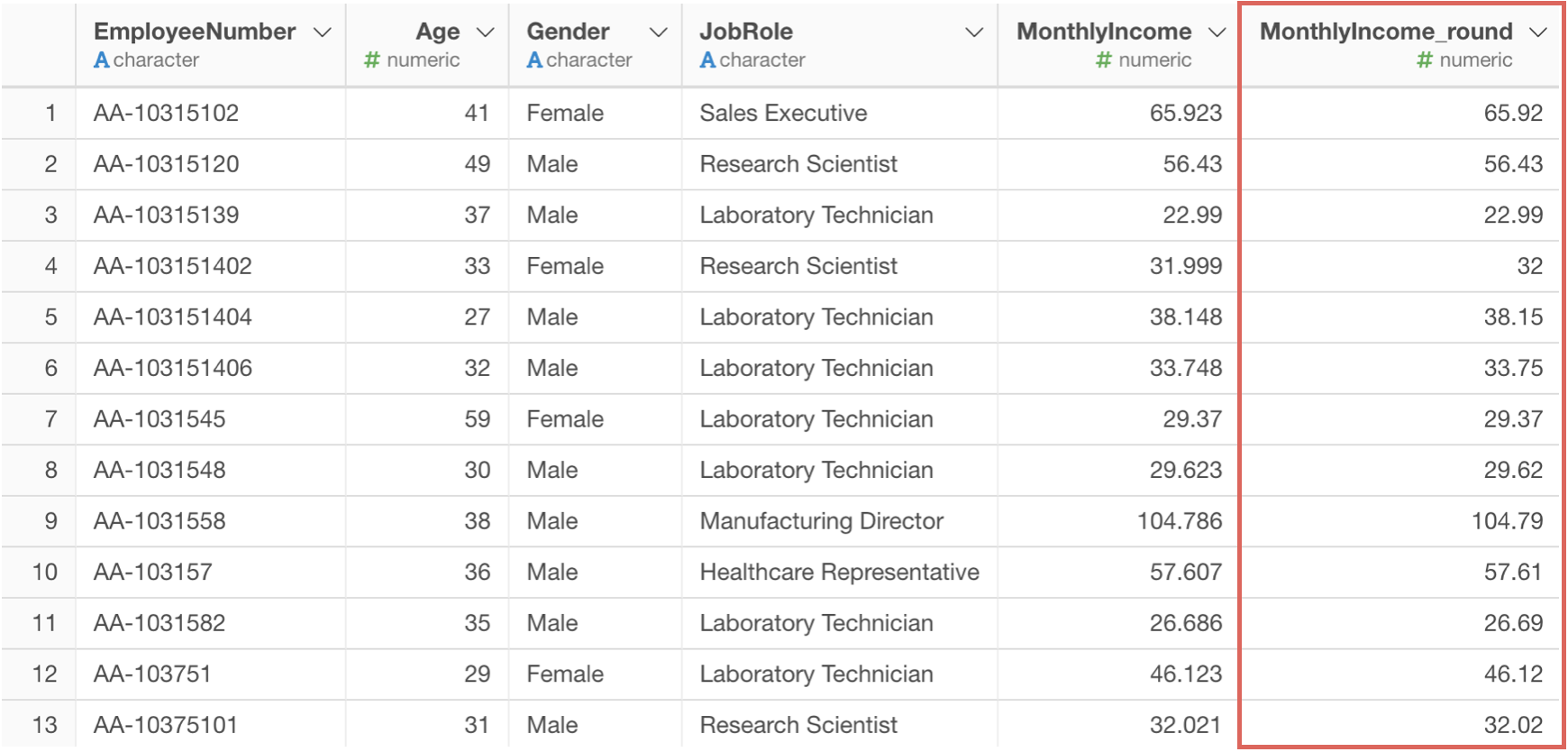Click the numeric hash icon under Age
The width and height of the screenshot is (1568, 752).
coord(372,60)
